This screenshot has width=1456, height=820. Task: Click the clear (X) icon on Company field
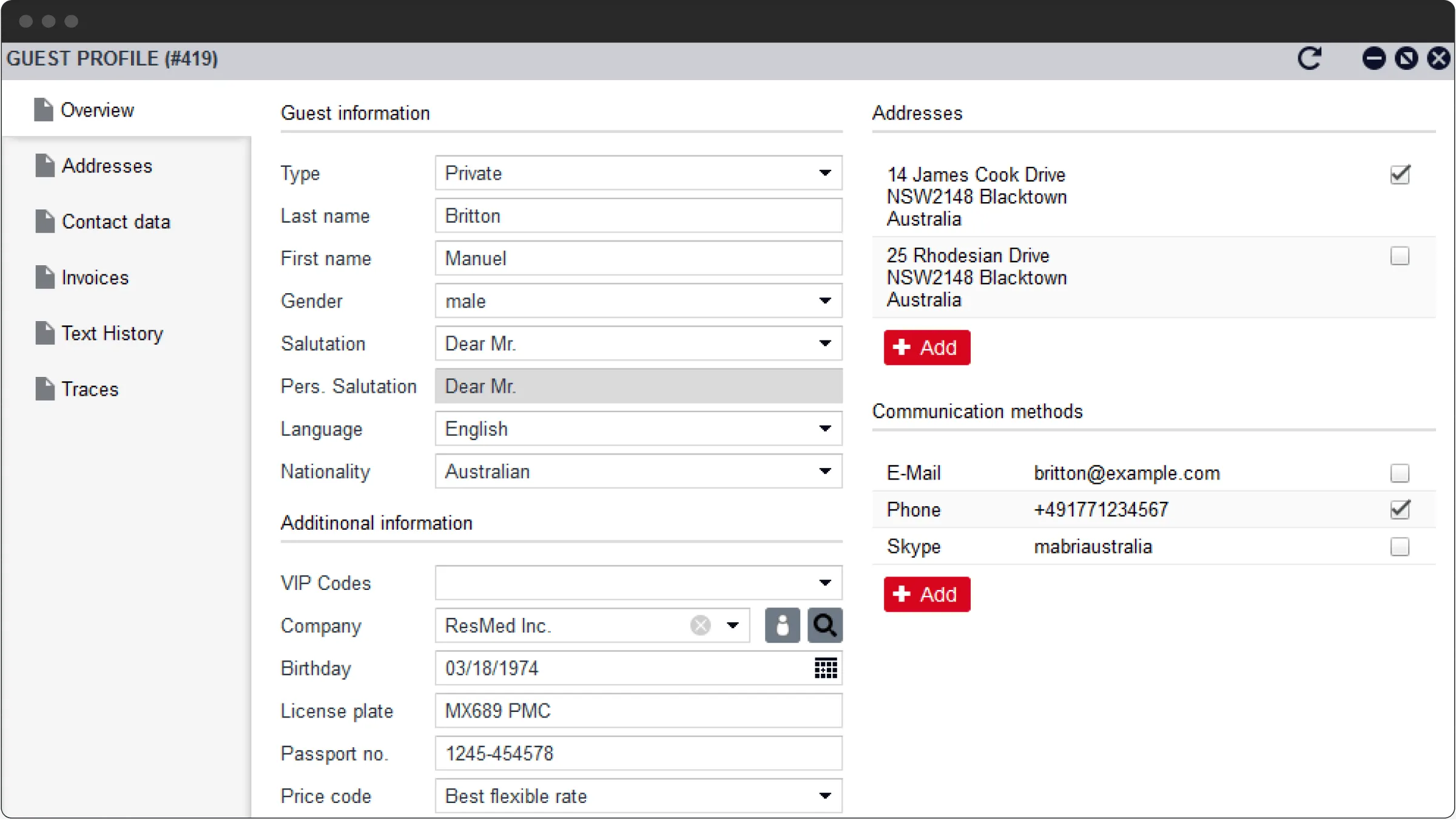pos(701,625)
